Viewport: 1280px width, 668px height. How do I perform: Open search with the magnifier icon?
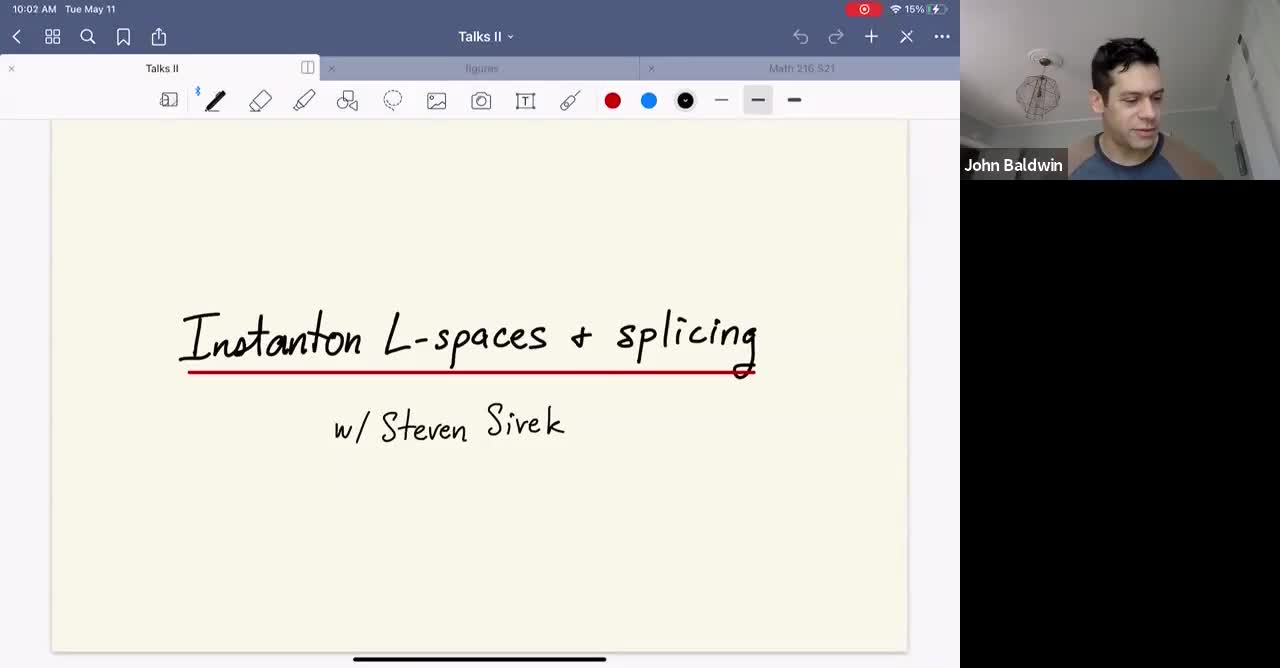point(88,37)
